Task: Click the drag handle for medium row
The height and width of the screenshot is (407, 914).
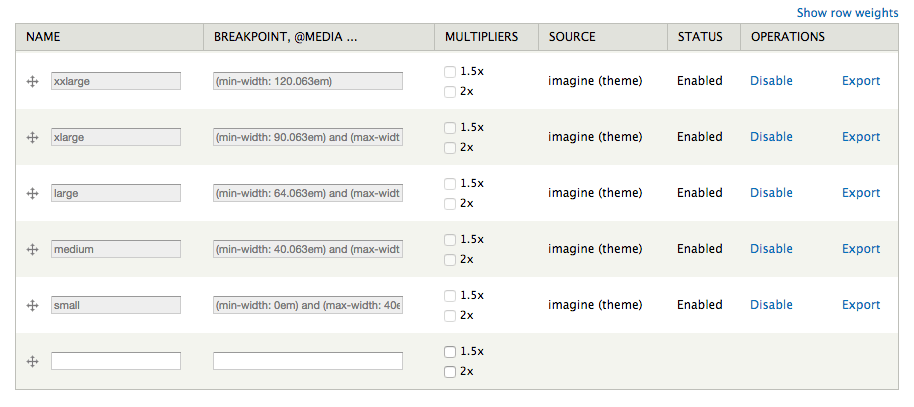Action: pyautogui.click(x=33, y=250)
